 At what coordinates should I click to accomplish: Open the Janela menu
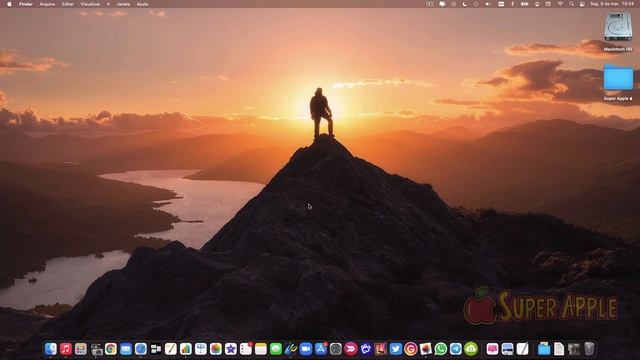[x=123, y=4]
